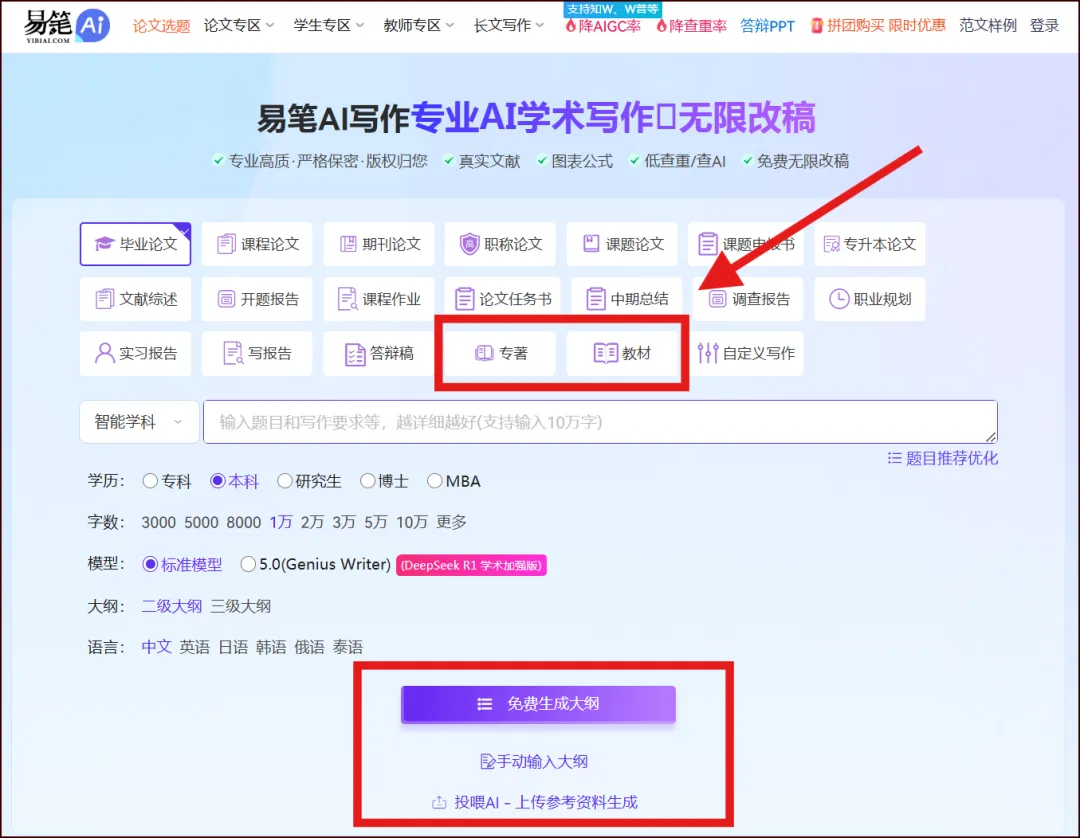Expand the 学生专区 menu
The image size is (1080, 838).
[x=329, y=26]
